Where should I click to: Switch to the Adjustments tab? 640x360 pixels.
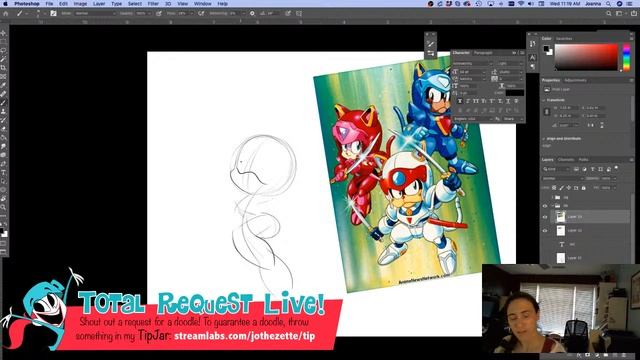(576, 80)
